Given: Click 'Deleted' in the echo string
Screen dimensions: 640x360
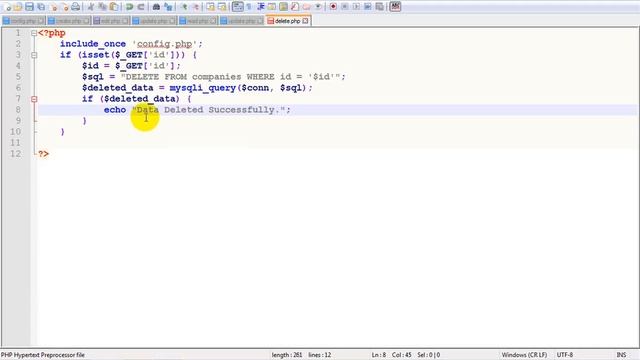Looking at the screenshot, I should pos(183,110).
